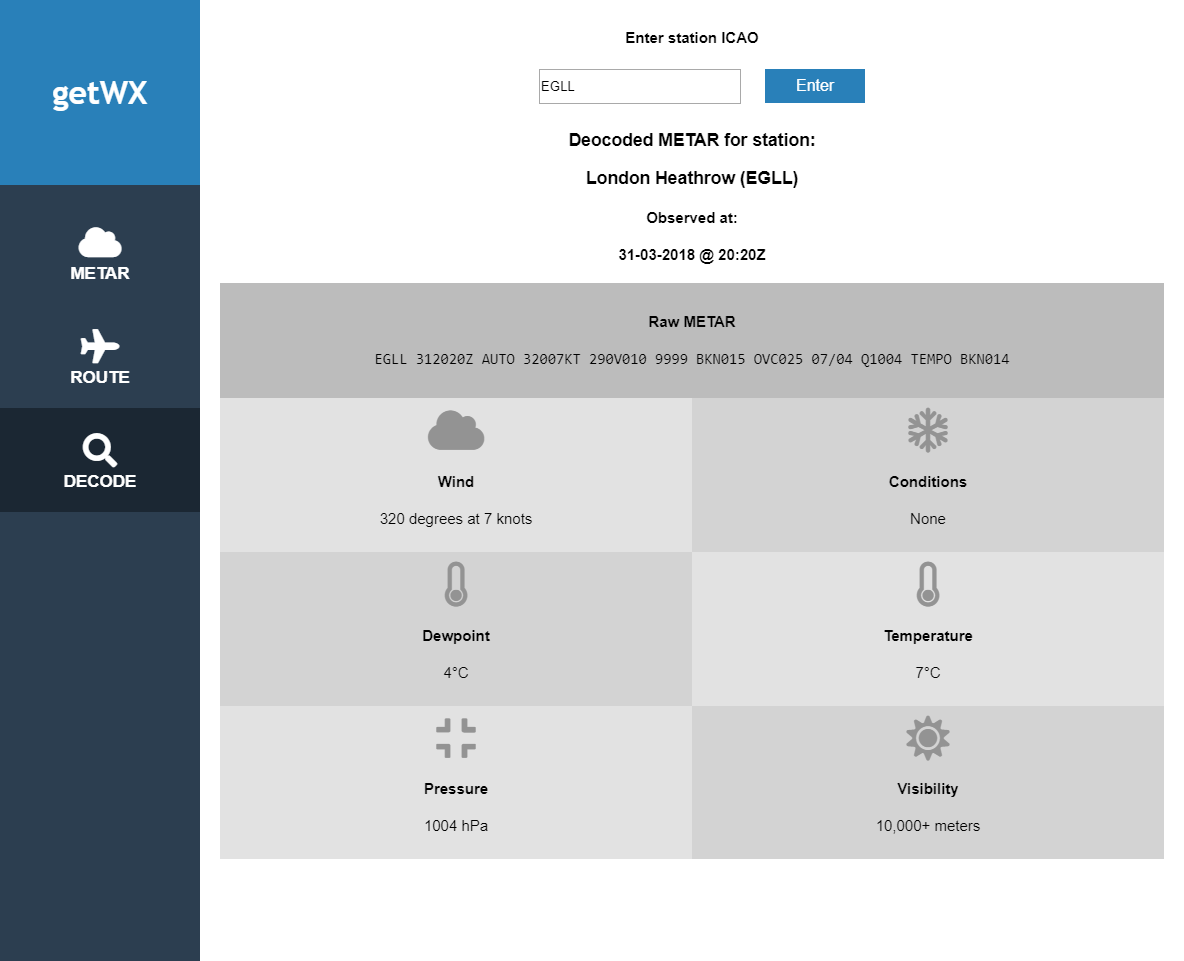Image resolution: width=1184 pixels, height=961 pixels.
Task: Click the "London Heathrow (EGLL)" station name
Action: [692, 178]
